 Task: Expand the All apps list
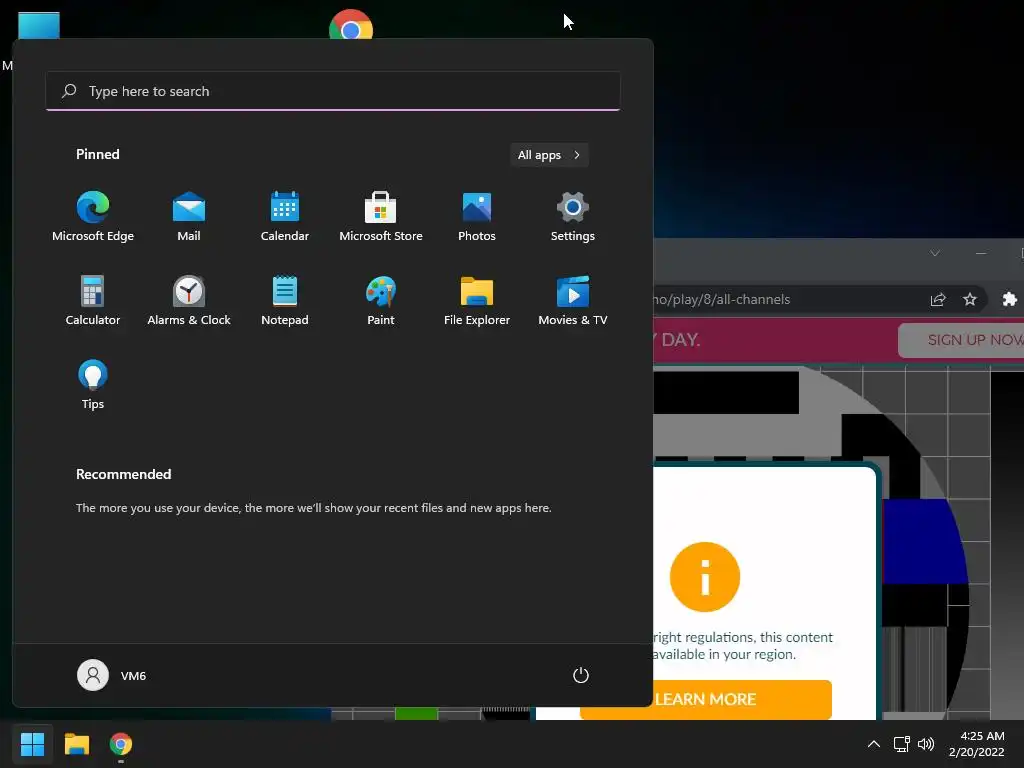pos(549,155)
